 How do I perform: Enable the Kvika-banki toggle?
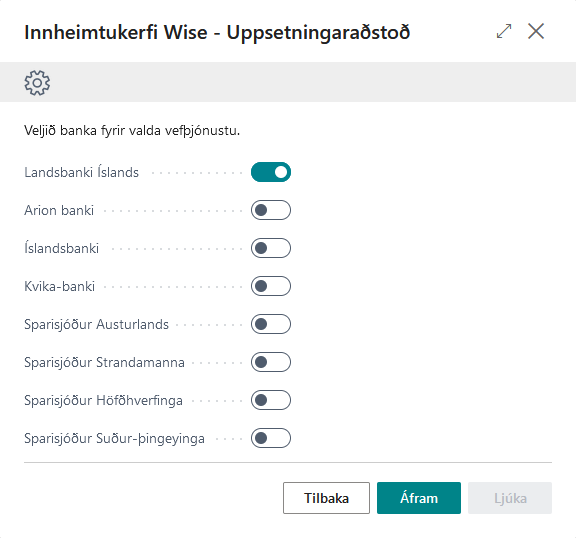[271, 286]
